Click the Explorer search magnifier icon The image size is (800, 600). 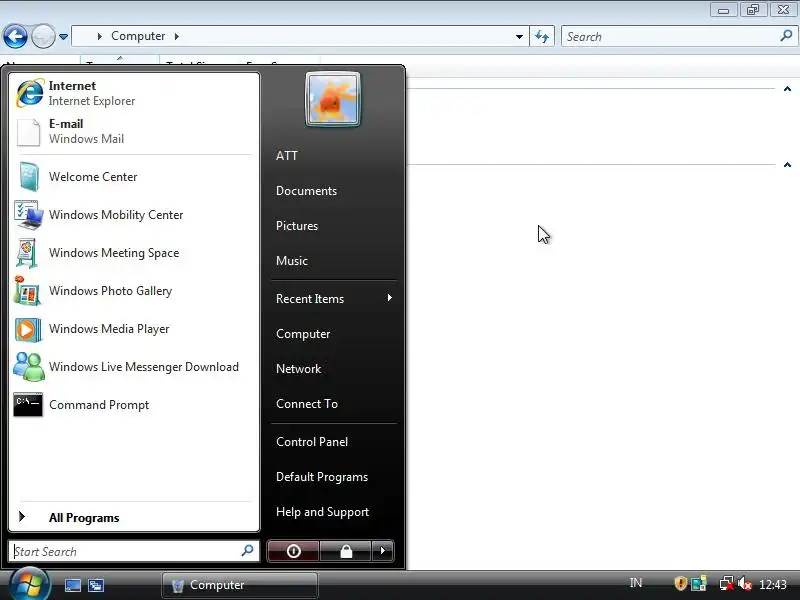tap(786, 36)
